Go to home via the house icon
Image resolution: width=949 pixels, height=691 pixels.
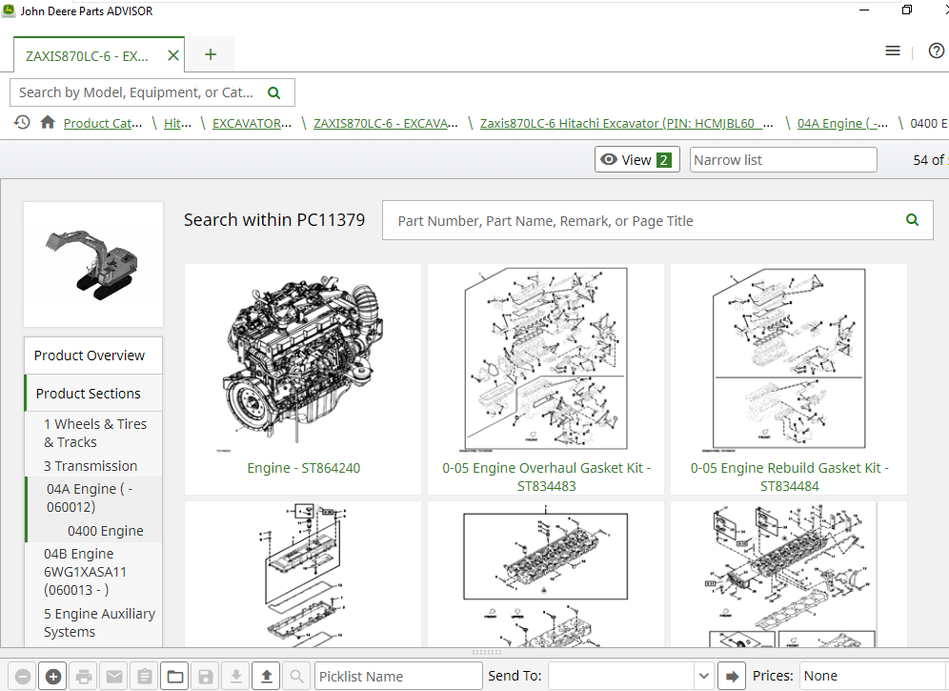[47, 122]
